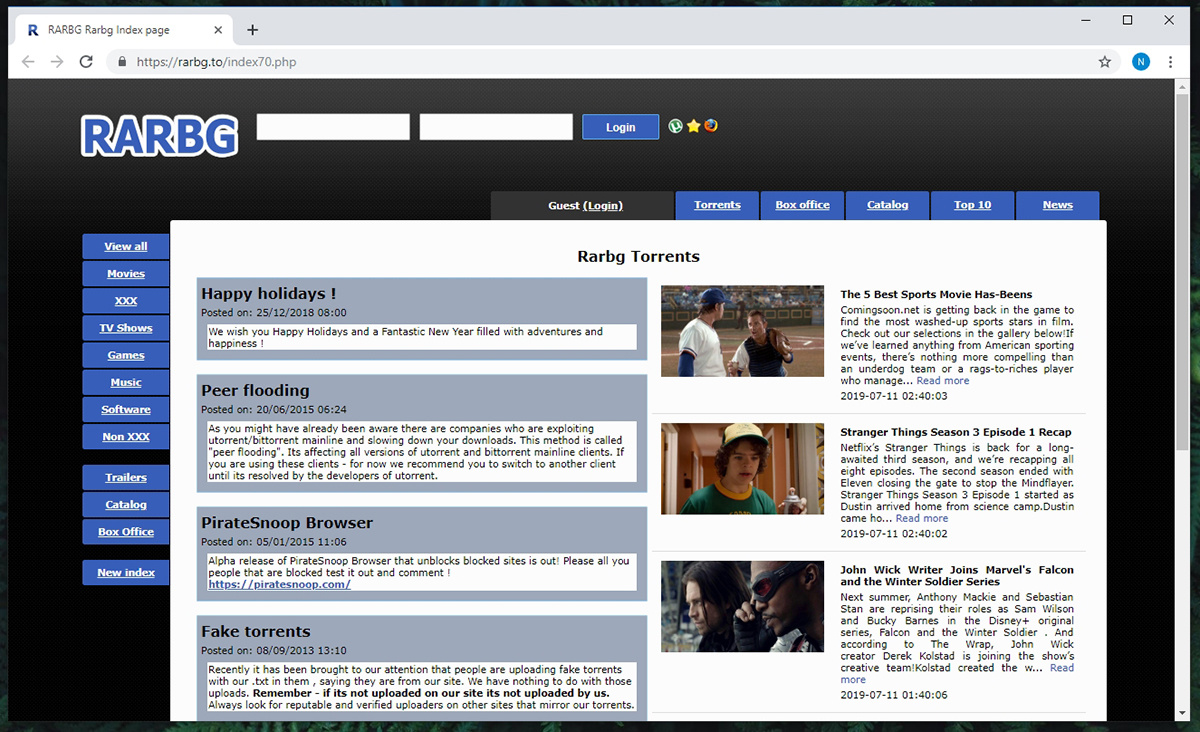The width and height of the screenshot is (1200, 732).
Task: Click the scrollbar up arrow
Action: [x=1182, y=87]
